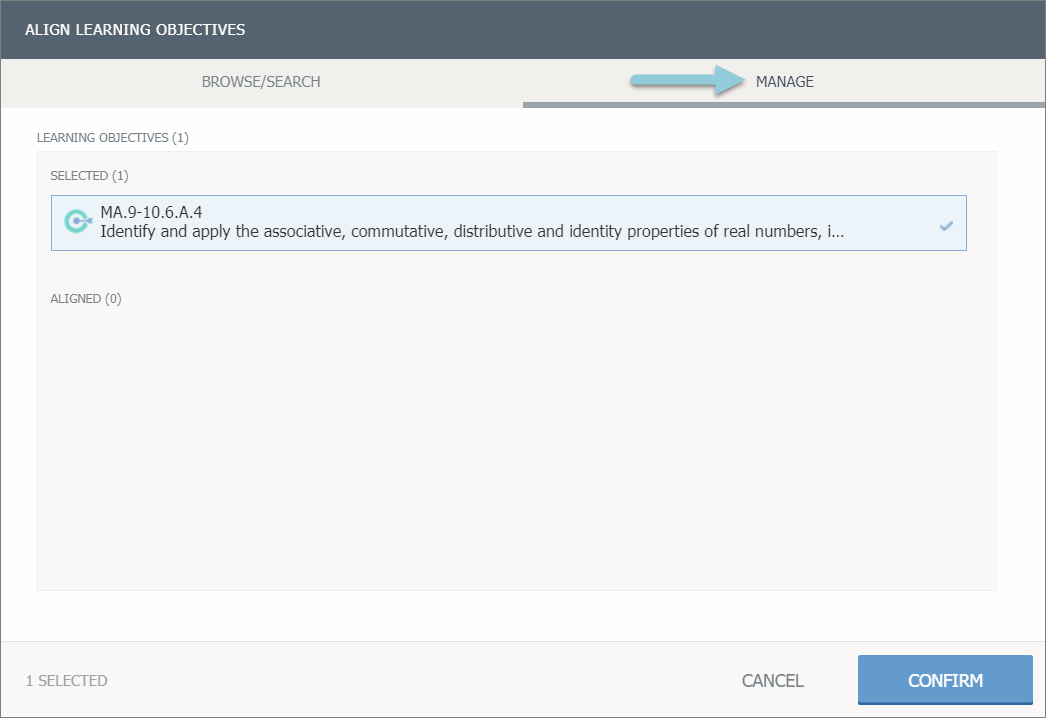This screenshot has height=718, width=1046.
Task: Click the Selected (1) section heading
Action: tap(90, 176)
